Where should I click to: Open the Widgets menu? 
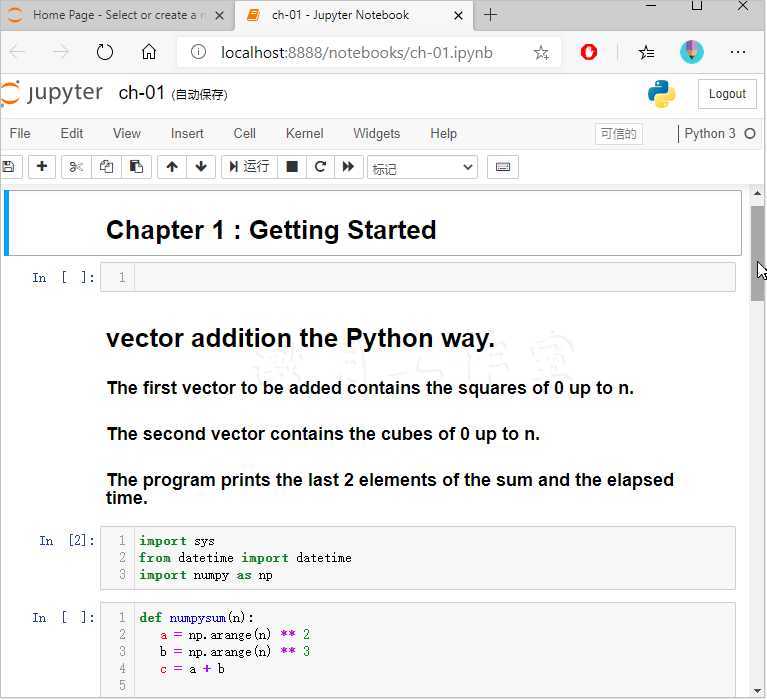376,133
